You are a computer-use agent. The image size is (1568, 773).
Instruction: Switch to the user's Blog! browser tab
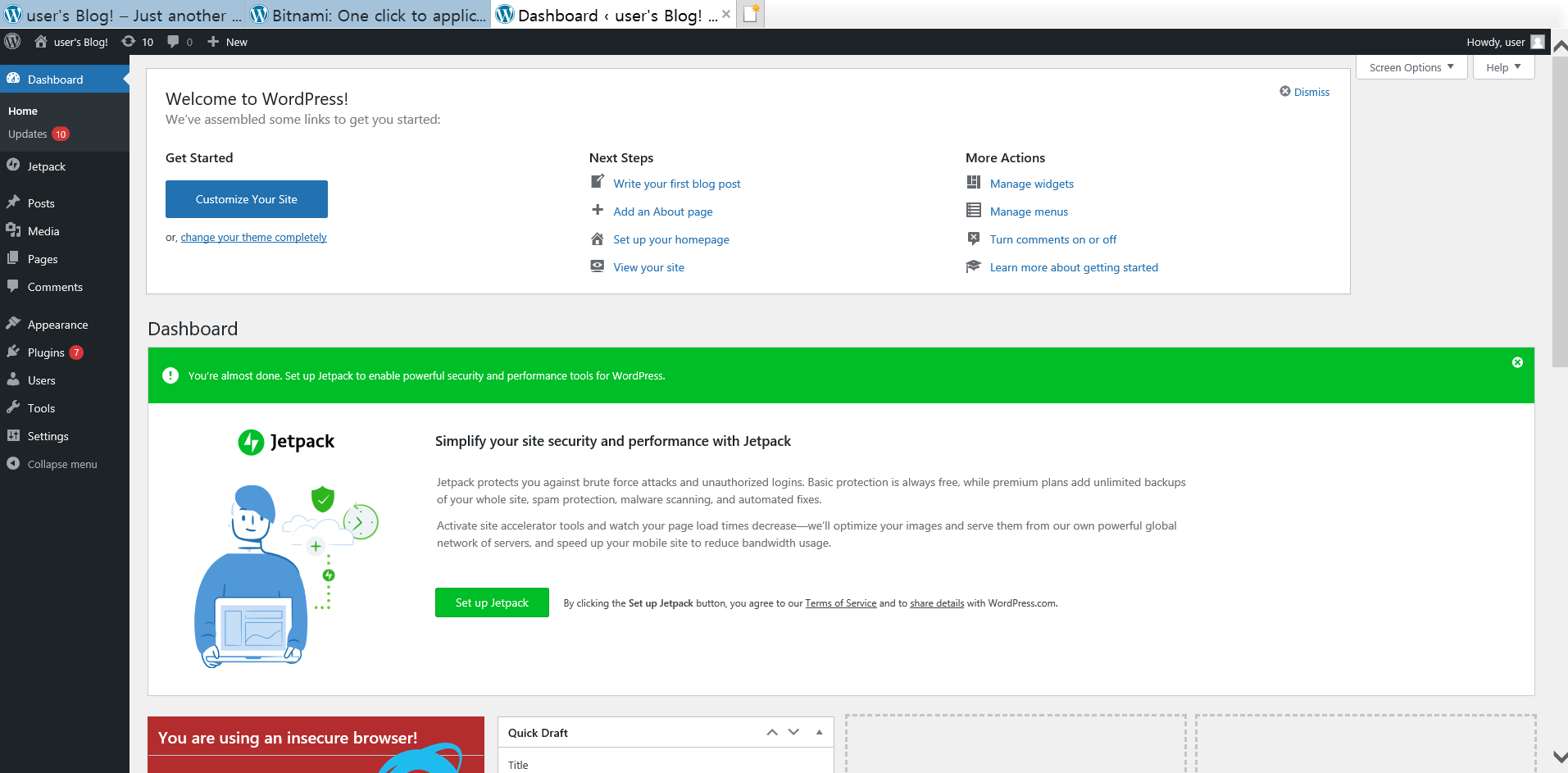tap(122, 15)
